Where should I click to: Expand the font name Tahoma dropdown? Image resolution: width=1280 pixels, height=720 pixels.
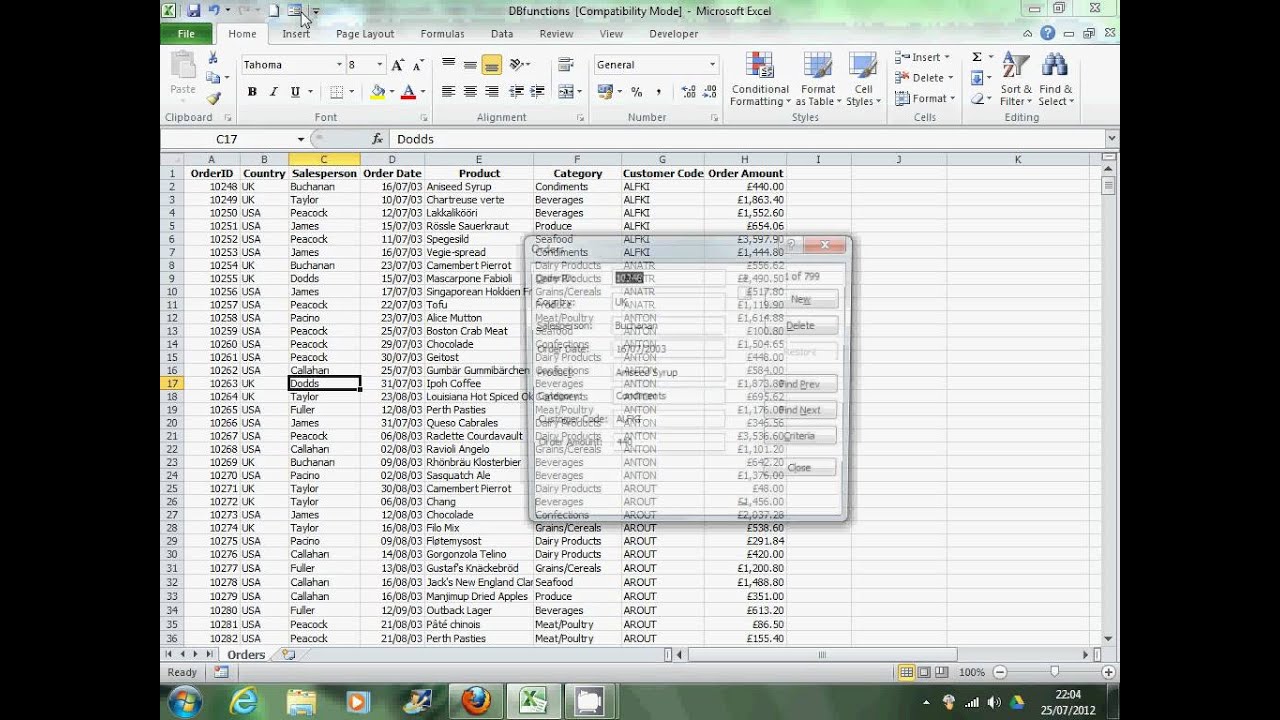339,65
